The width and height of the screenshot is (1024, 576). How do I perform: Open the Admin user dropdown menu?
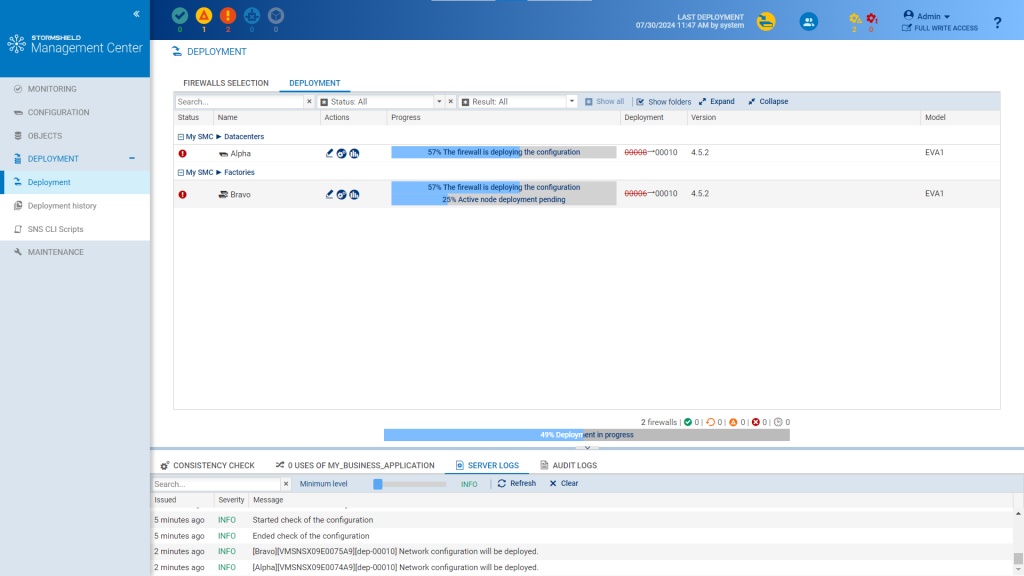coord(927,16)
